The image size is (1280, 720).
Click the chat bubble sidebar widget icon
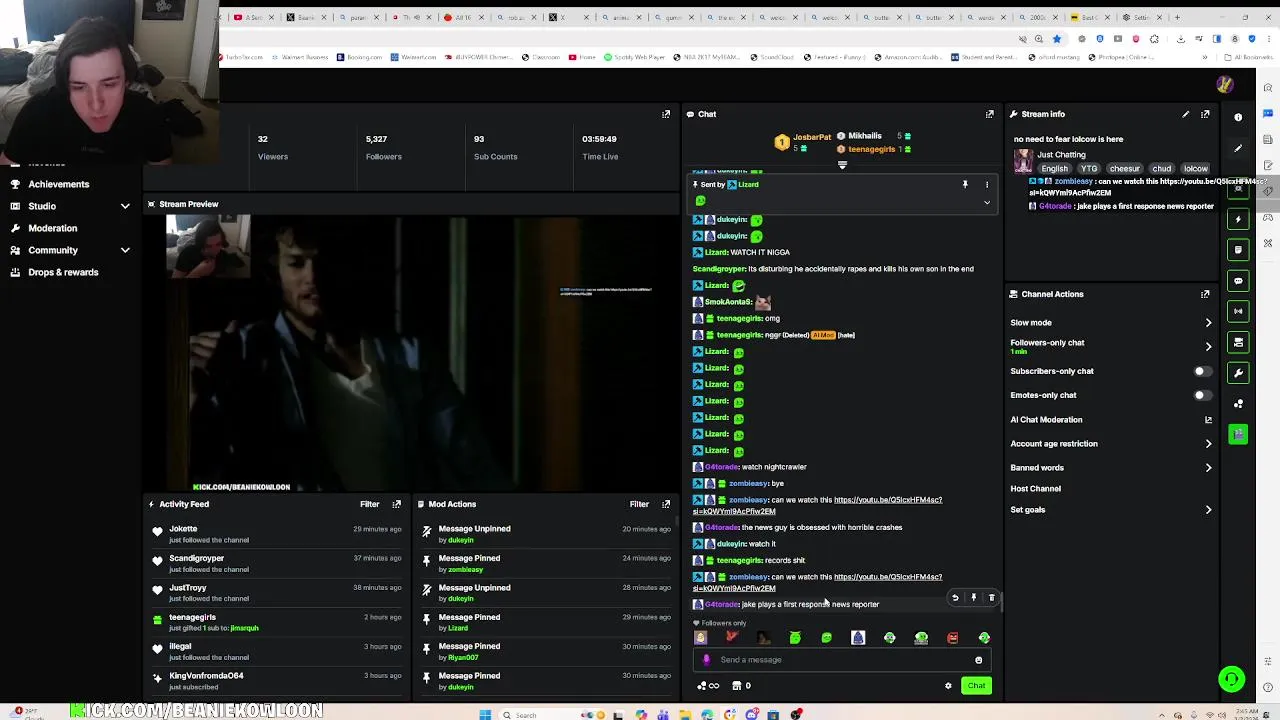(1239, 281)
